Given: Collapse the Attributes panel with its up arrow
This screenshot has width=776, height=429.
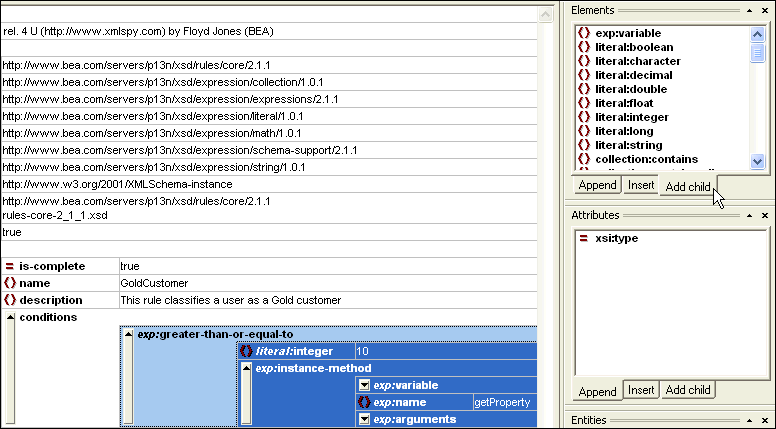Looking at the screenshot, I should click(x=749, y=215).
